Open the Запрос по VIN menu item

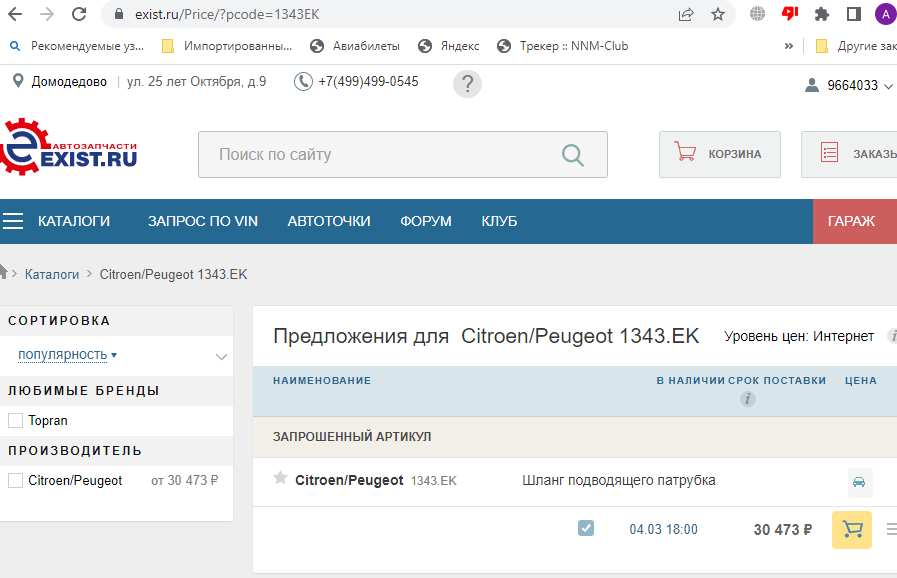pyautogui.click(x=203, y=221)
